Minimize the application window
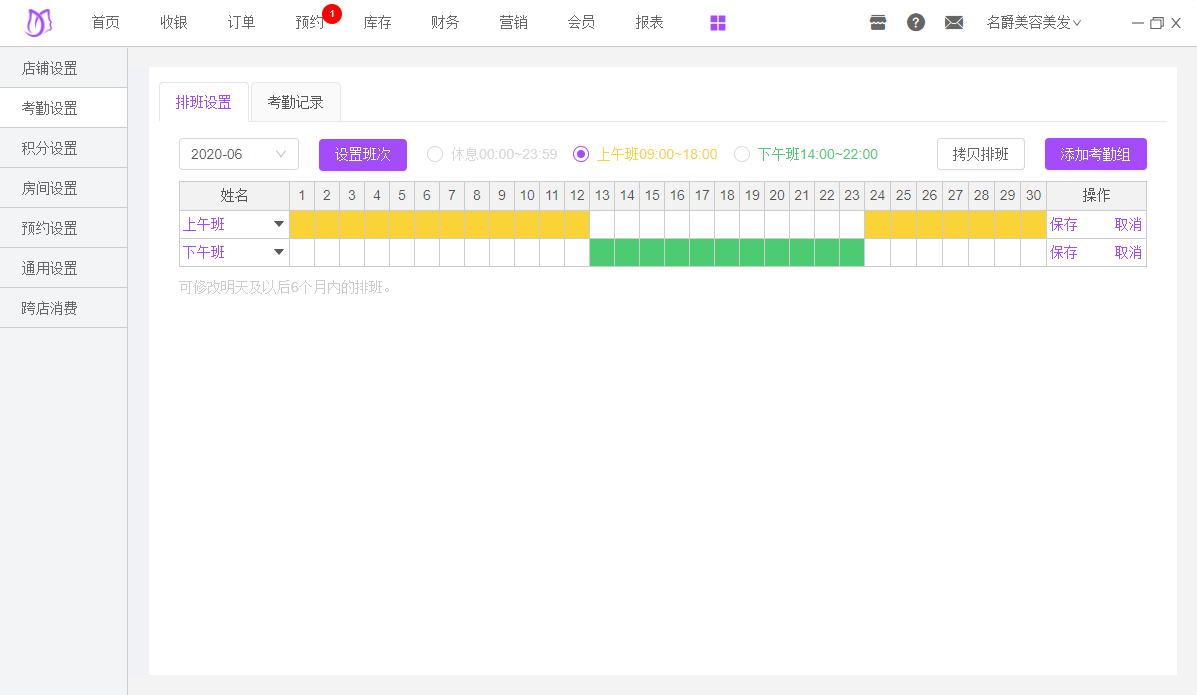Viewport: 1197px width, 695px height. click(x=1138, y=23)
